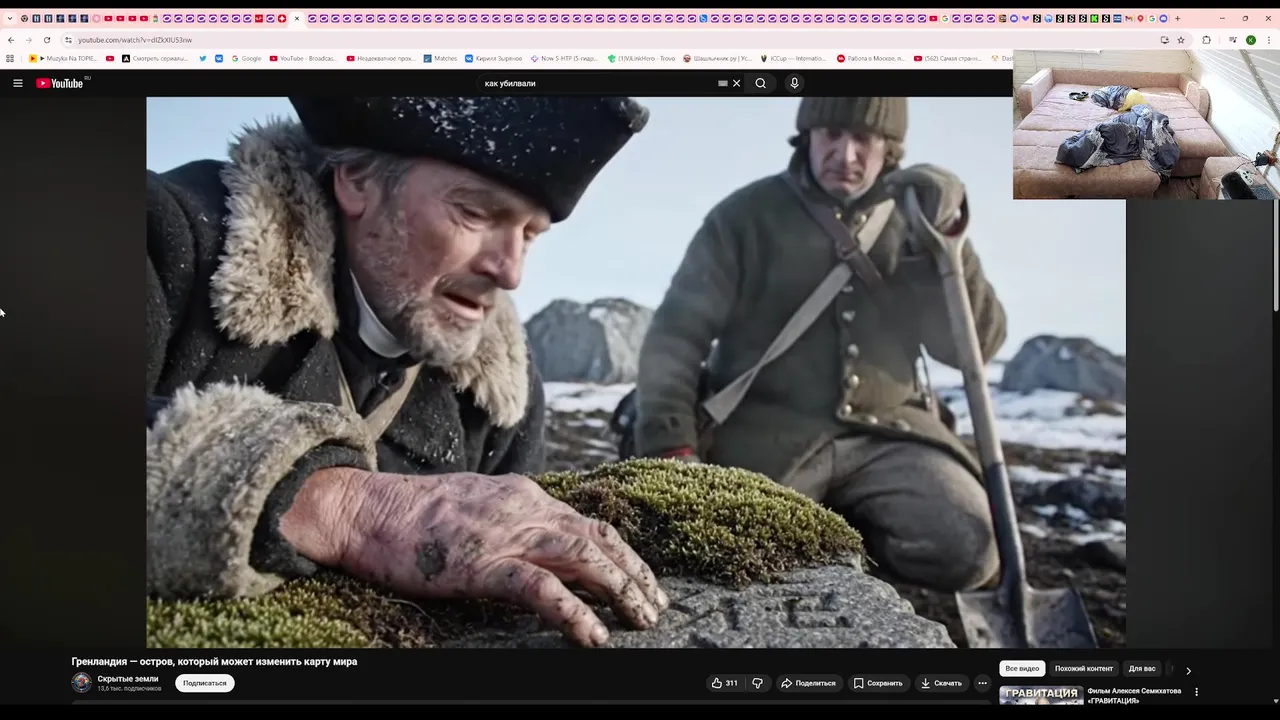Open the Смотреть сериалы bookmark

click(x=155, y=59)
